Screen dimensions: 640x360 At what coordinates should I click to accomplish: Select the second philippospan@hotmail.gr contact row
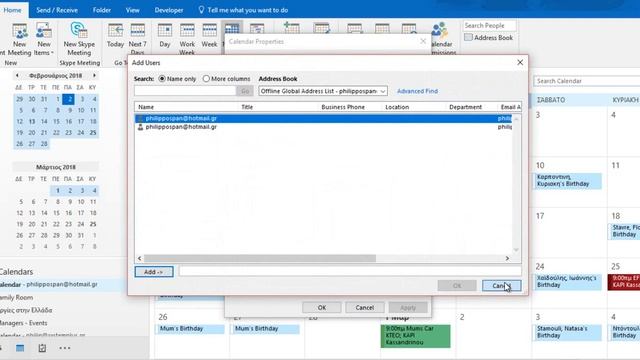pyautogui.click(x=323, y=127)
